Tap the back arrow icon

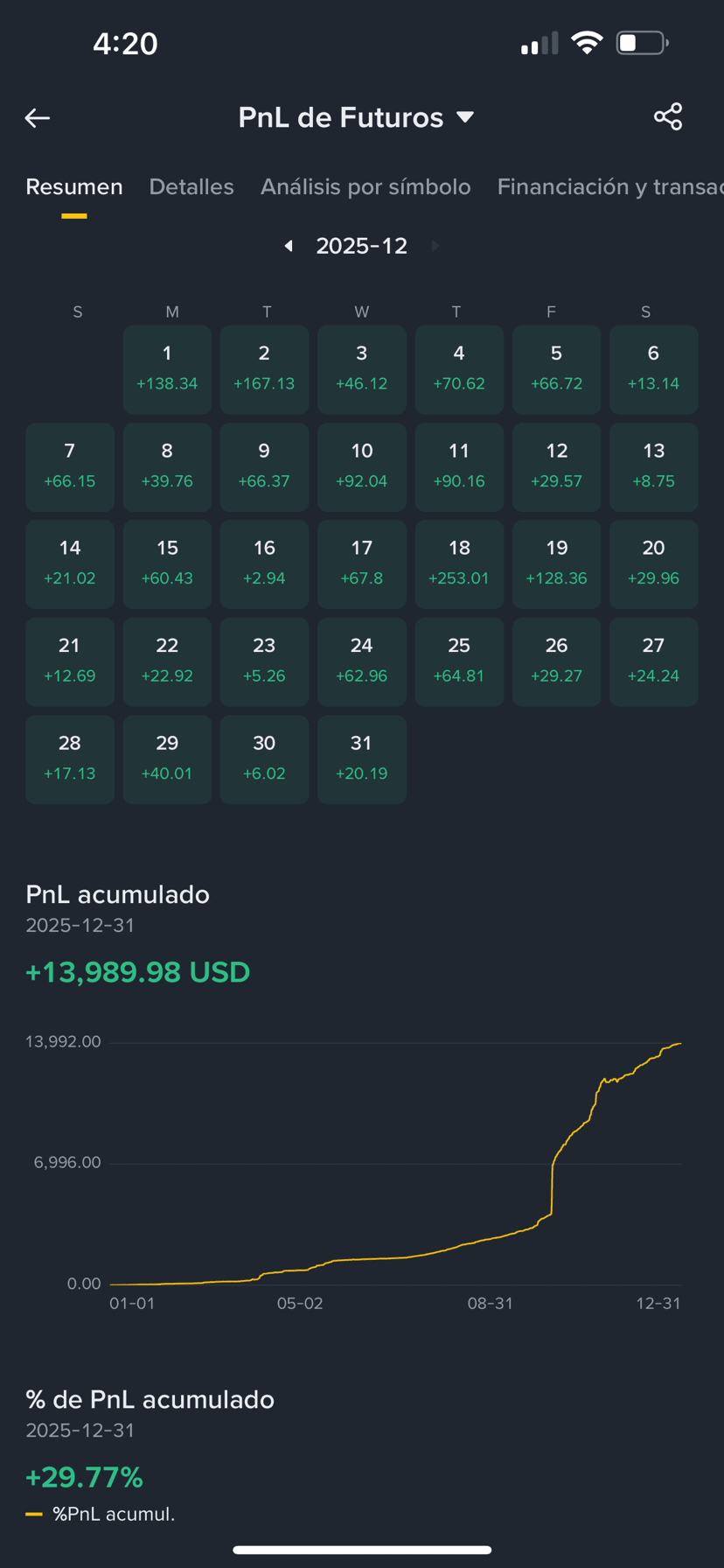(x=38, y=118)
